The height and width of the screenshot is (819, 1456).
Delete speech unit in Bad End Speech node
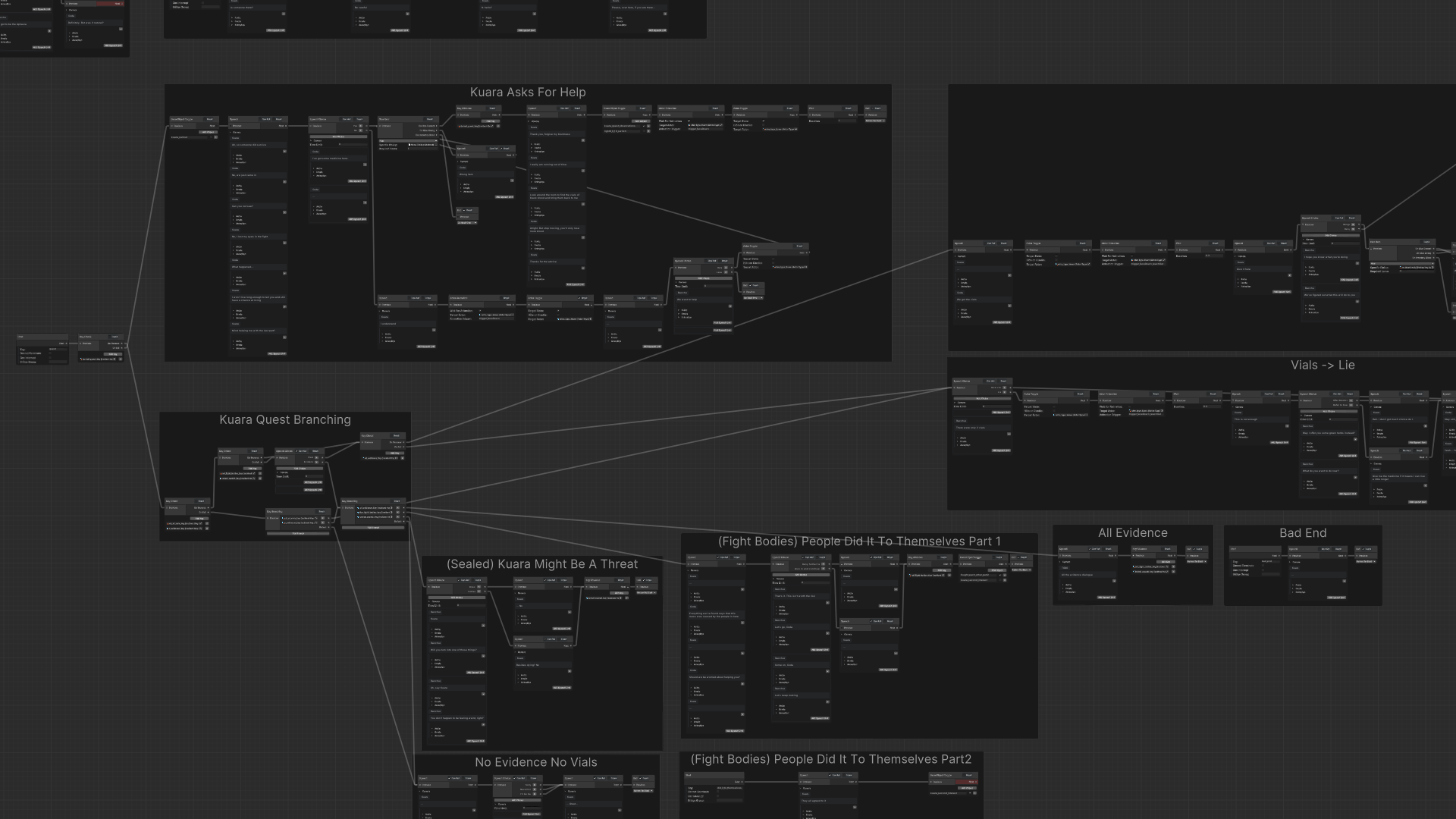(1344, 581)
